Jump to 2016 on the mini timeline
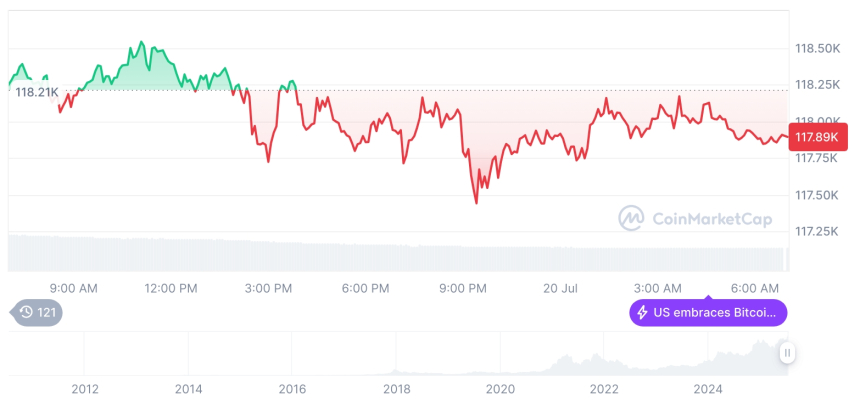 click(292, 388)
